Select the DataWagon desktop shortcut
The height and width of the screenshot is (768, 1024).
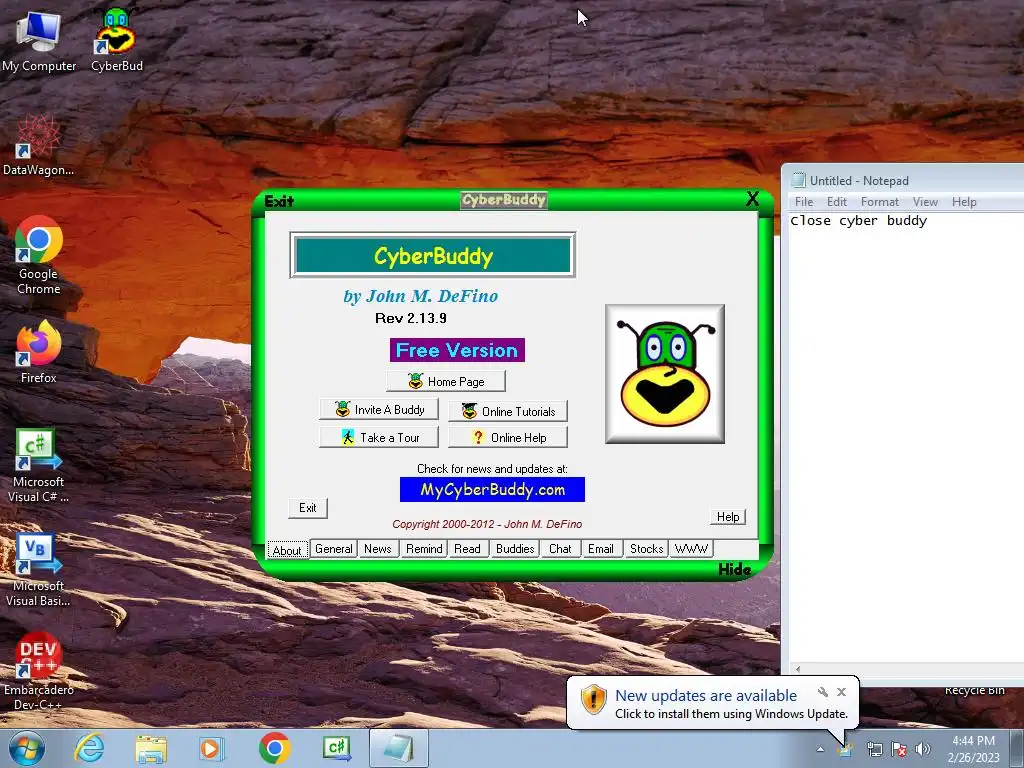click(x=39, y=145)
